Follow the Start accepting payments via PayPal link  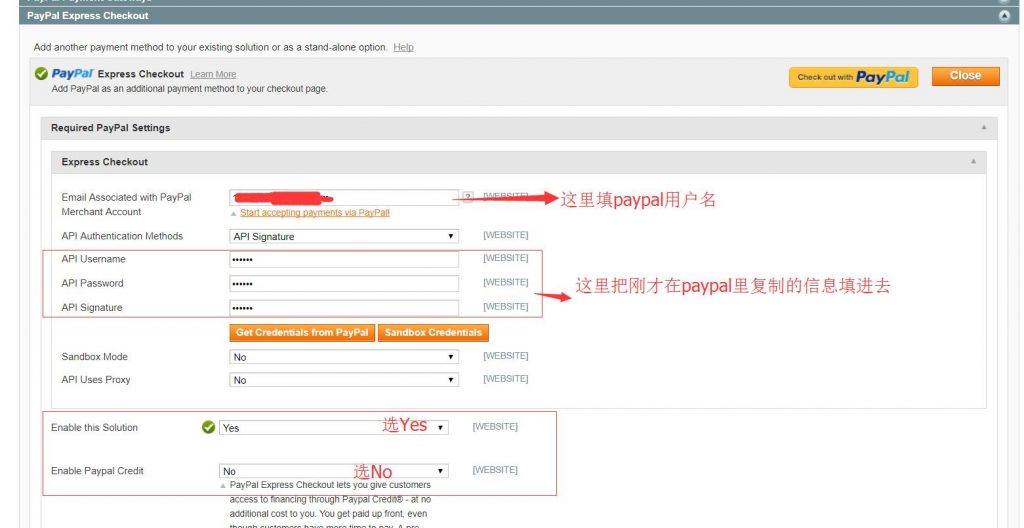point(314,213)
